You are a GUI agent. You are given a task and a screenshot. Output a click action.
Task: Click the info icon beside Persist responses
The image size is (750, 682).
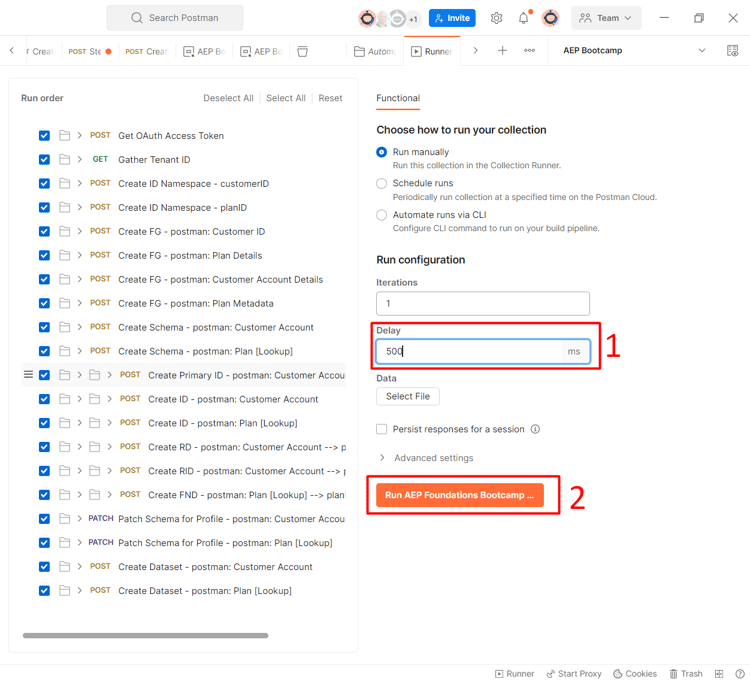tap(535, 429)
